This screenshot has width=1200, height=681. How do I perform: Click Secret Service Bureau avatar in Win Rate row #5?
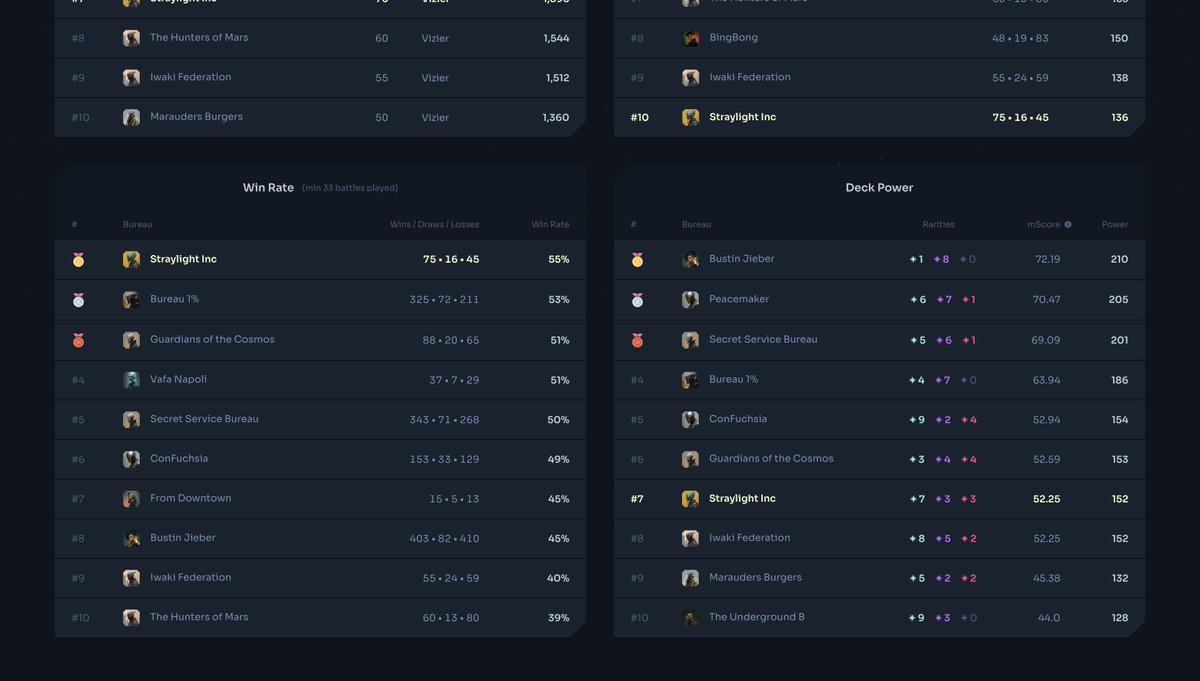[x=131, y=420]
